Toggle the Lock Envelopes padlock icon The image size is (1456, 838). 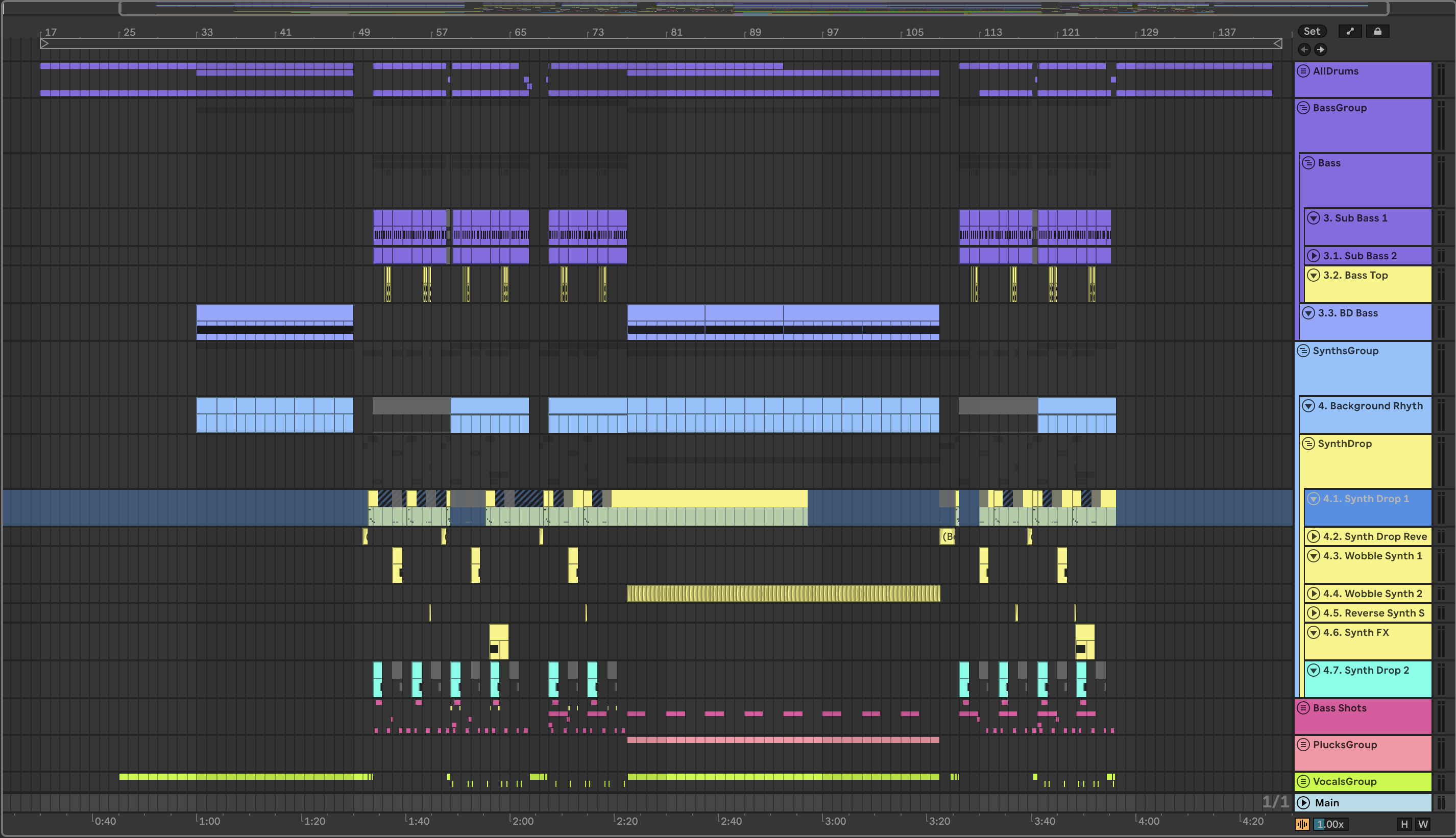[x=1377, y=32]
